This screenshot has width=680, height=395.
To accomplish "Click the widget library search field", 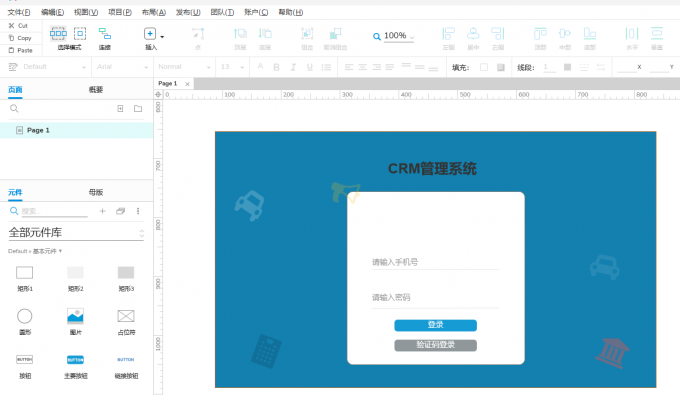I will tap(55, 211).
